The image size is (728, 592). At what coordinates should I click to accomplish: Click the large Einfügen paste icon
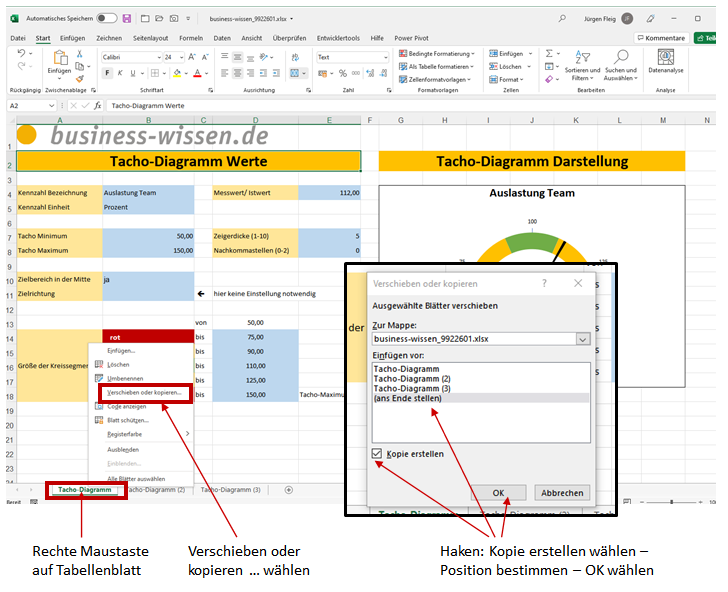[59, 58]
